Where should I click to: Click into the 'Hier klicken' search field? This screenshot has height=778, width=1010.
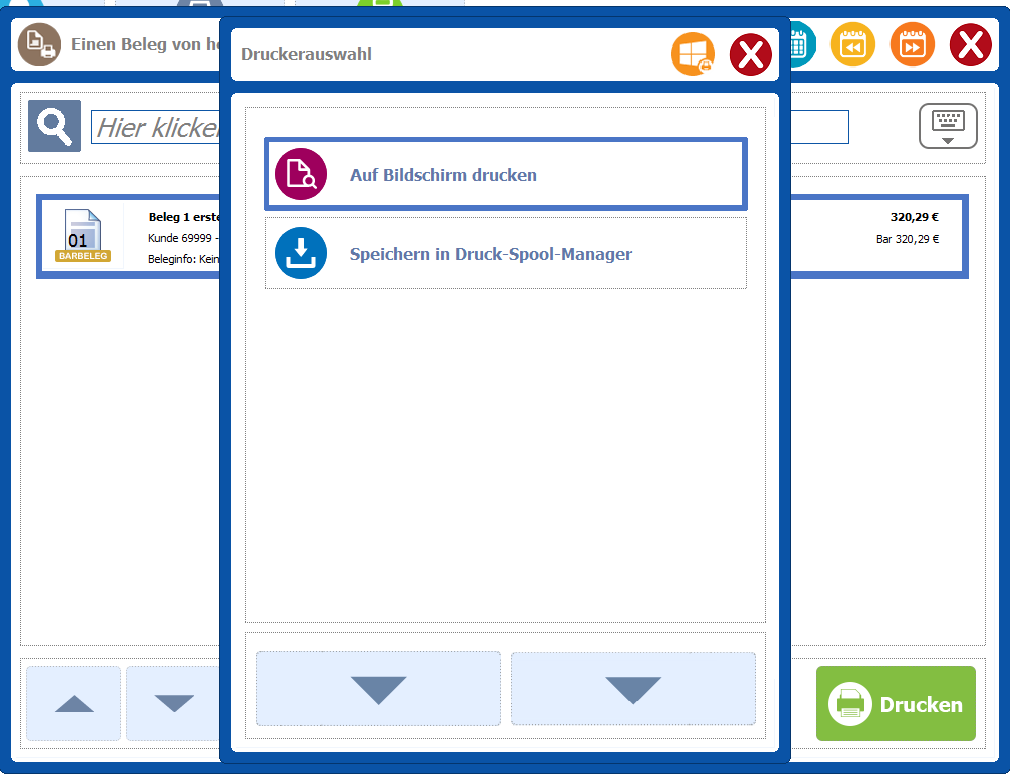155,127
